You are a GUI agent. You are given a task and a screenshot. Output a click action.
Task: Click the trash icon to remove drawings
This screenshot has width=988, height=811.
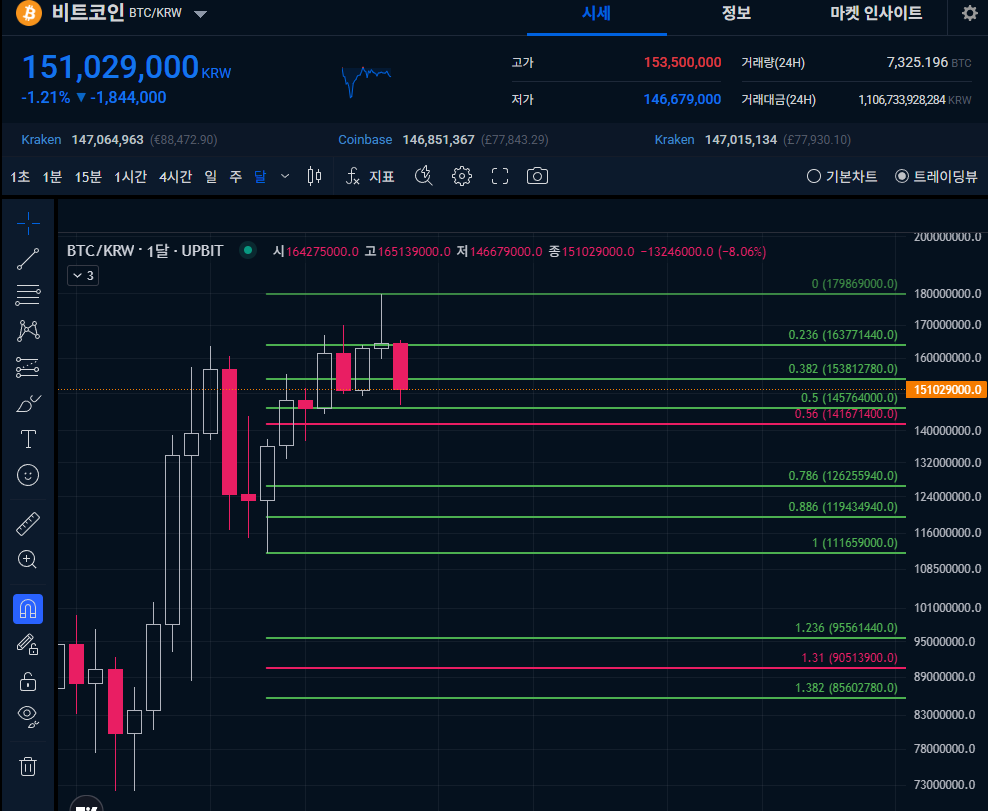pyautogui.click(x=28, y=766)
